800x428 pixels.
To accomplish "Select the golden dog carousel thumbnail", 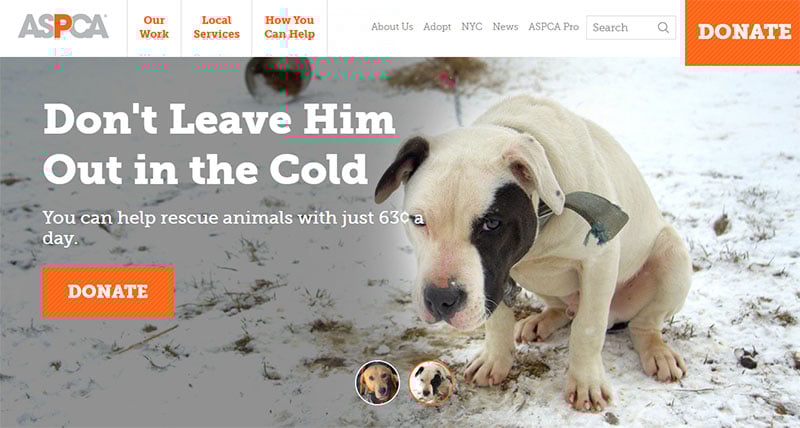I will click(378, 382).
